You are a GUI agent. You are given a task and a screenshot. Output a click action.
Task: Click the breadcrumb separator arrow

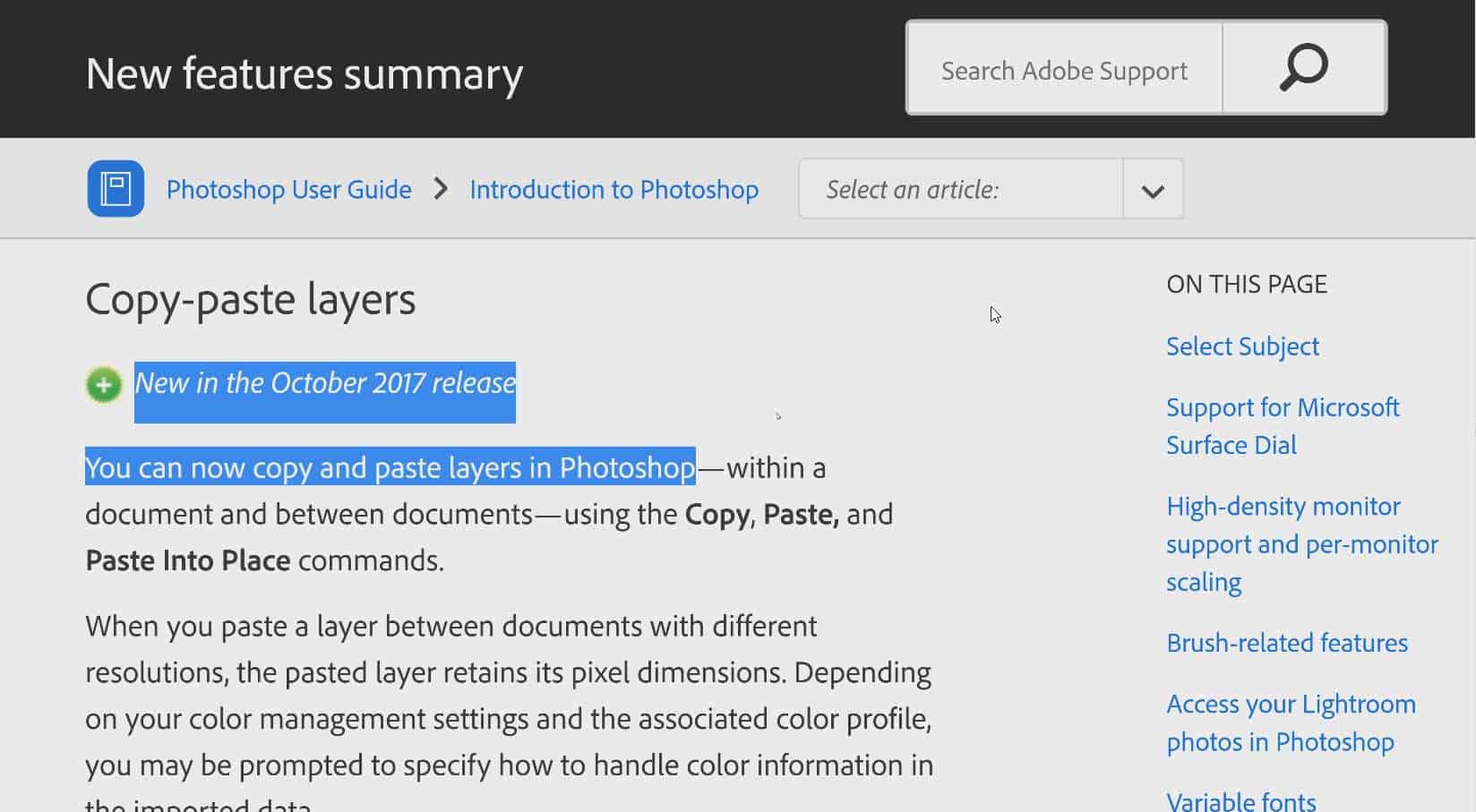tap(441, 189)
